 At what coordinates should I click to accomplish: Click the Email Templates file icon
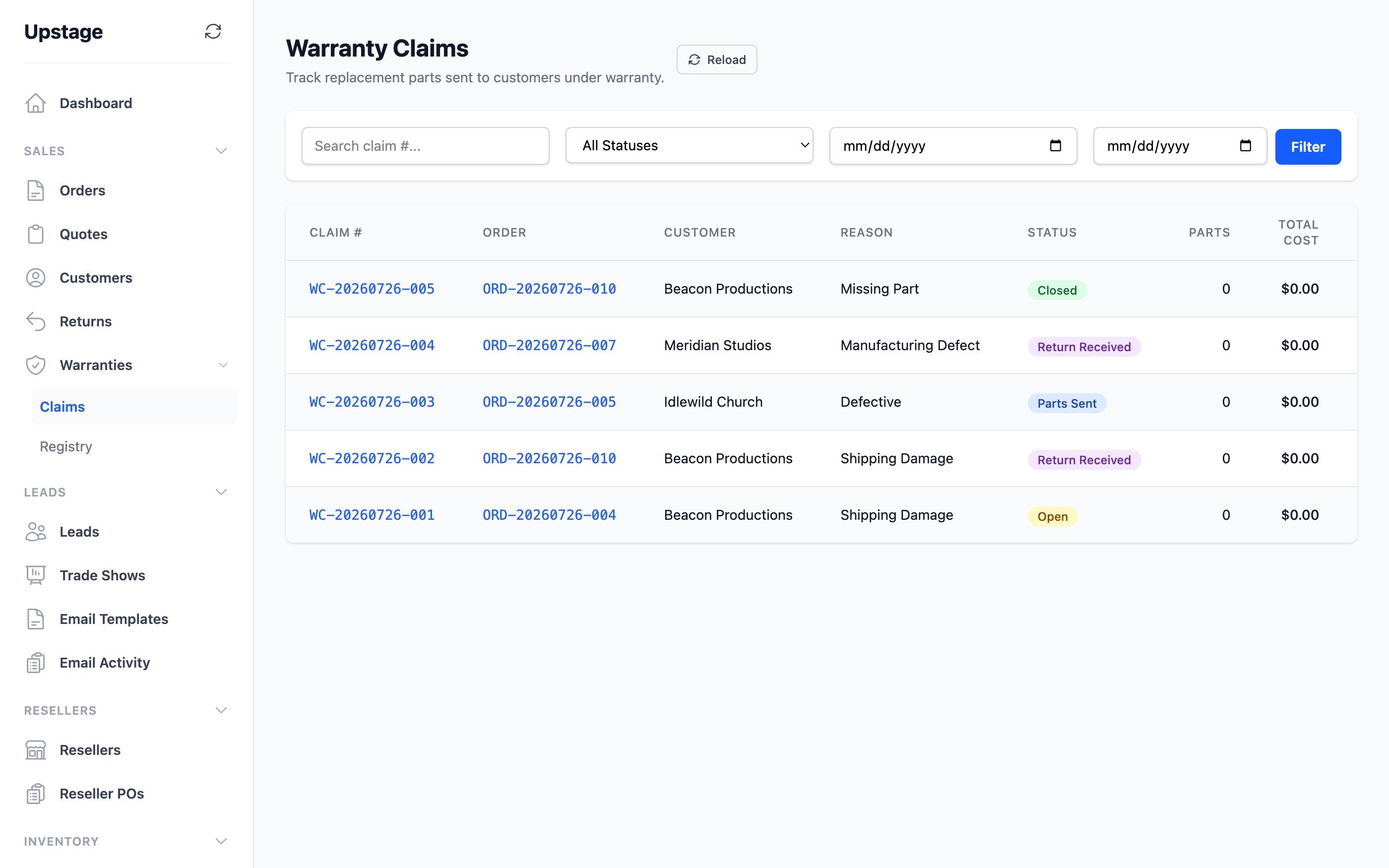click(36, 619)
